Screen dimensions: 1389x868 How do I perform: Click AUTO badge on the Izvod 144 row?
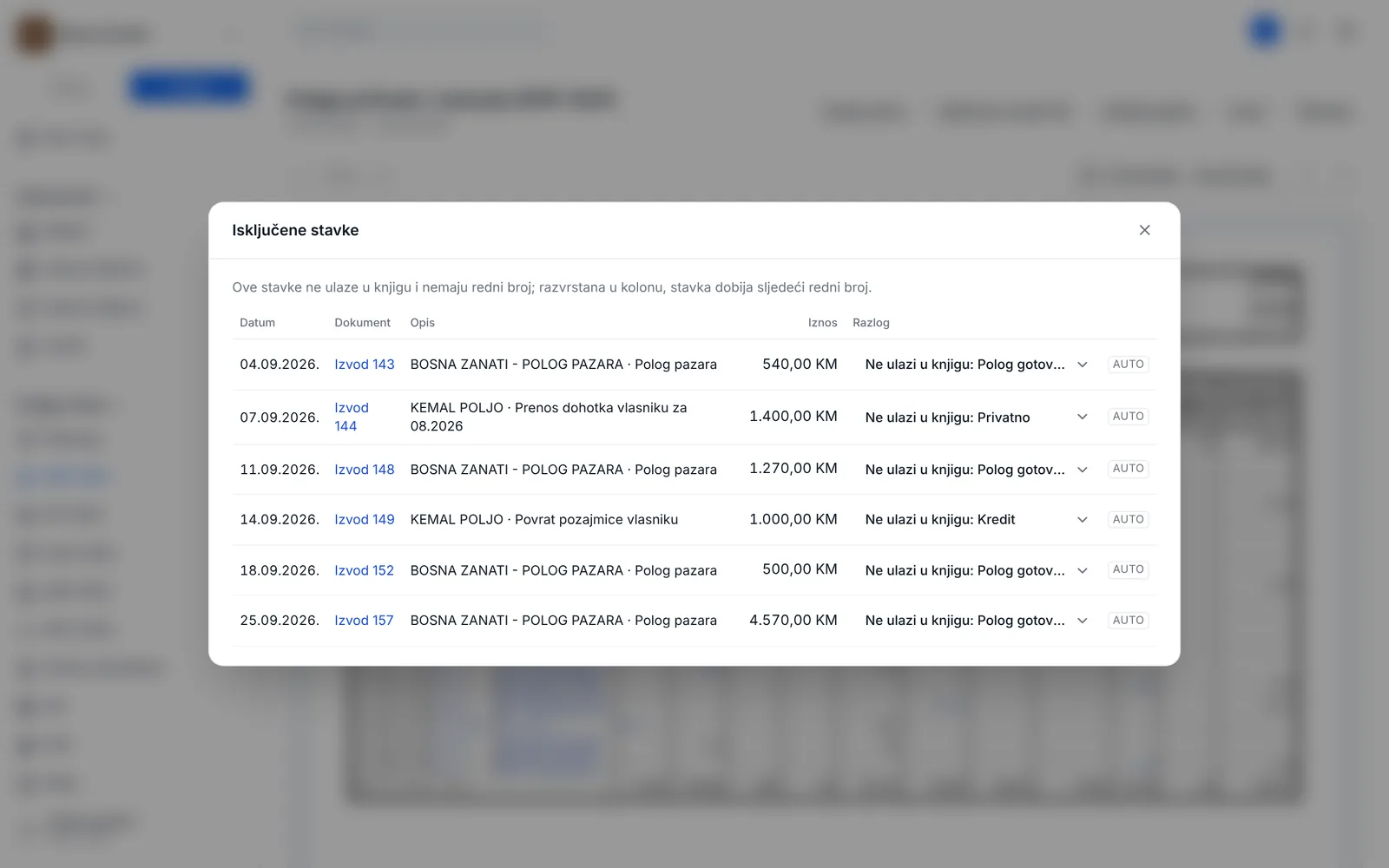(x=1128, y=417)
